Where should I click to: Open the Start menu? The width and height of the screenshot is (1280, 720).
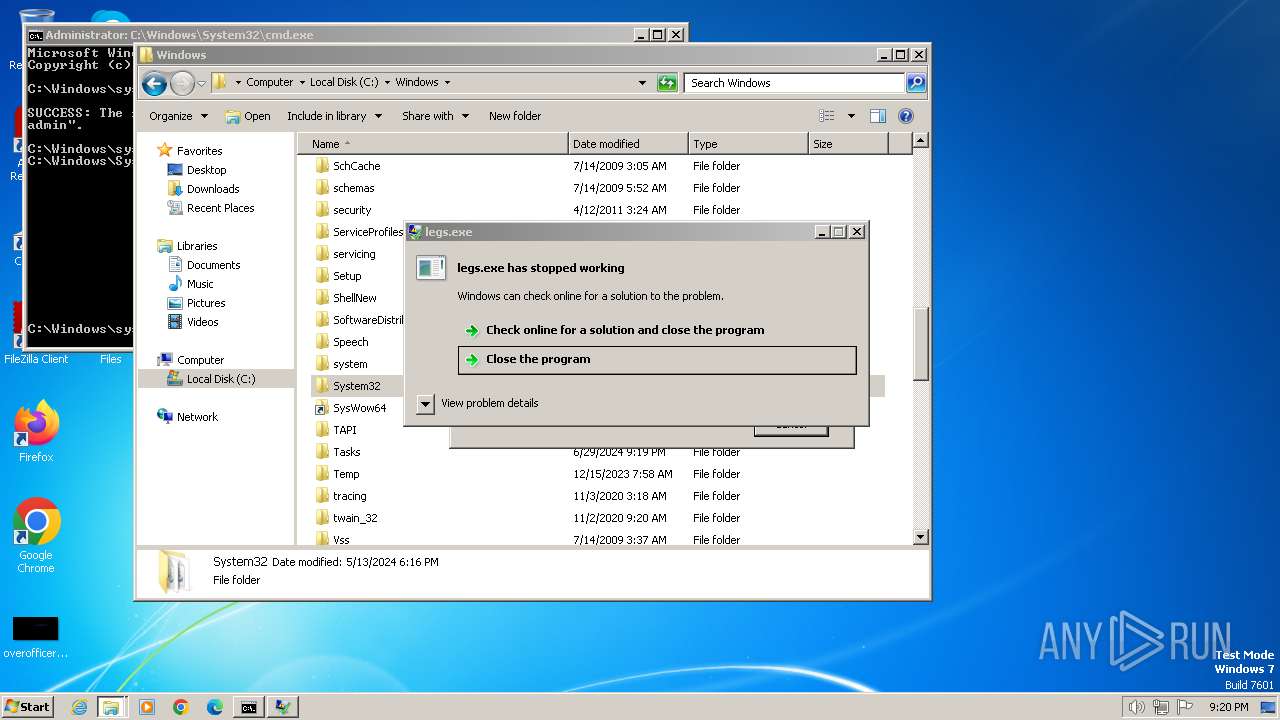pyautogui.click(x=28, y=706)
